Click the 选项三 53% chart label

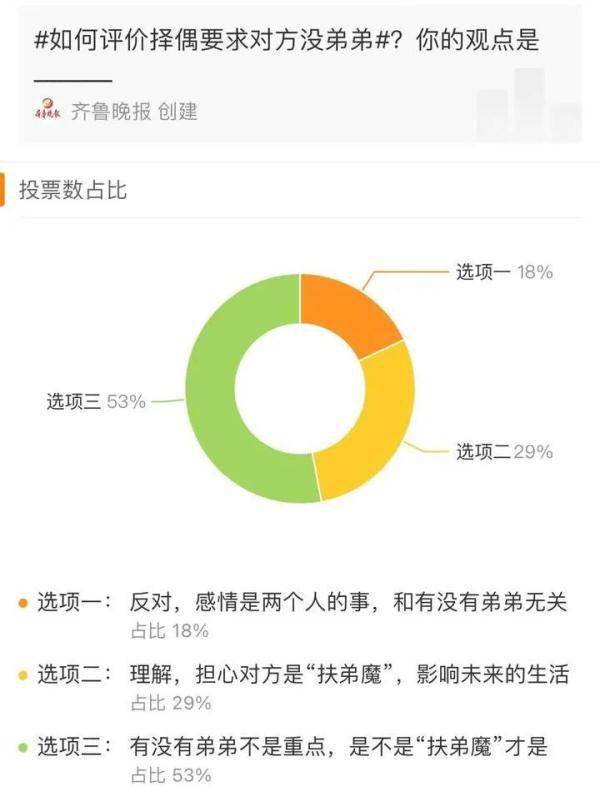[x=96, y=402]
